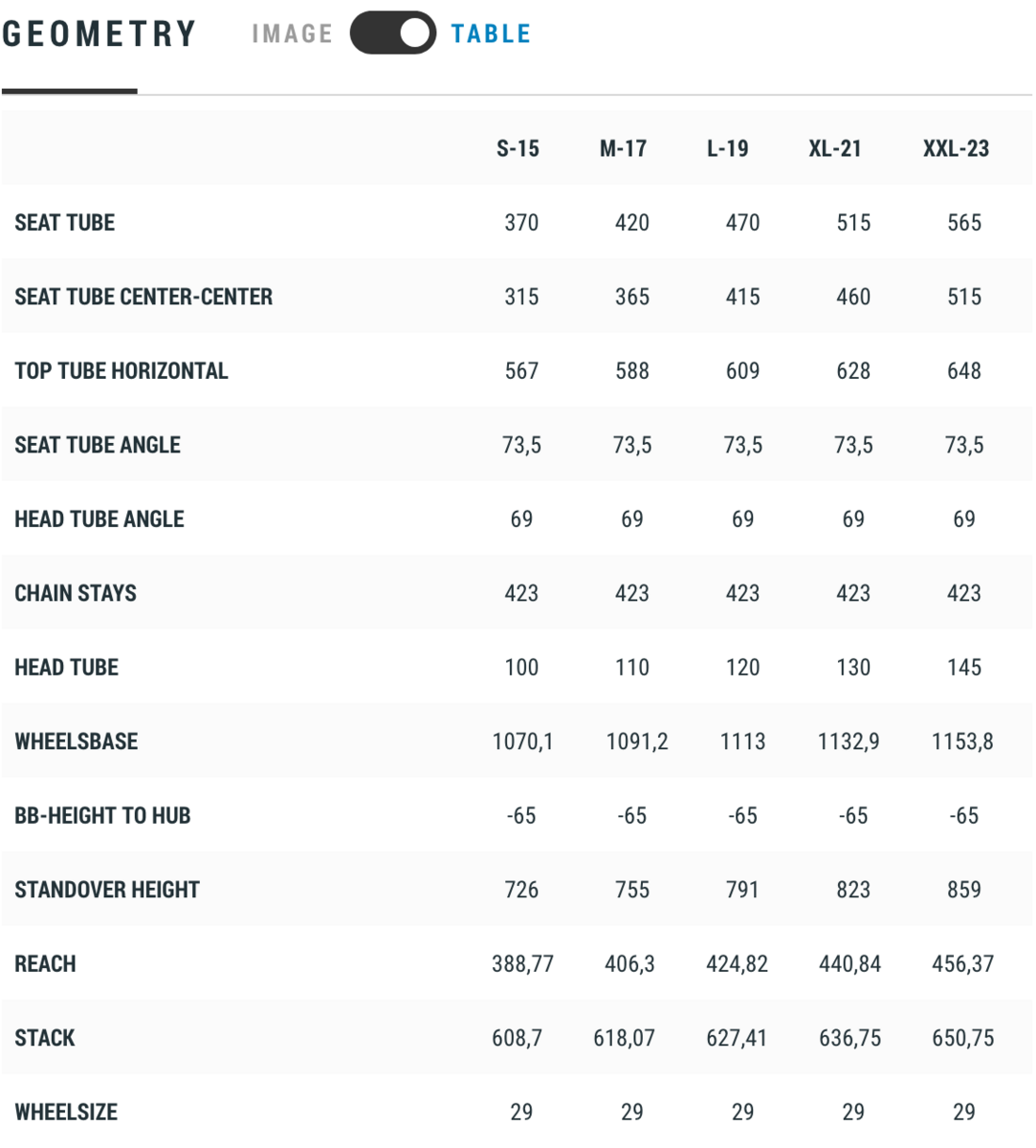Click the WHEELSIZE row label
The width and height of the screenshot is (1036, 1148).
click(x=66, y=1113)
